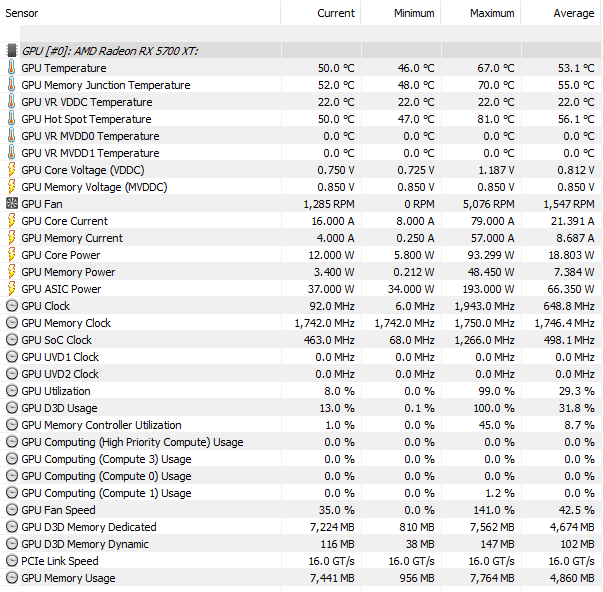Click the 648.8 MHz average GPU clock
The image size is (603, 592).
coord(569,306)
